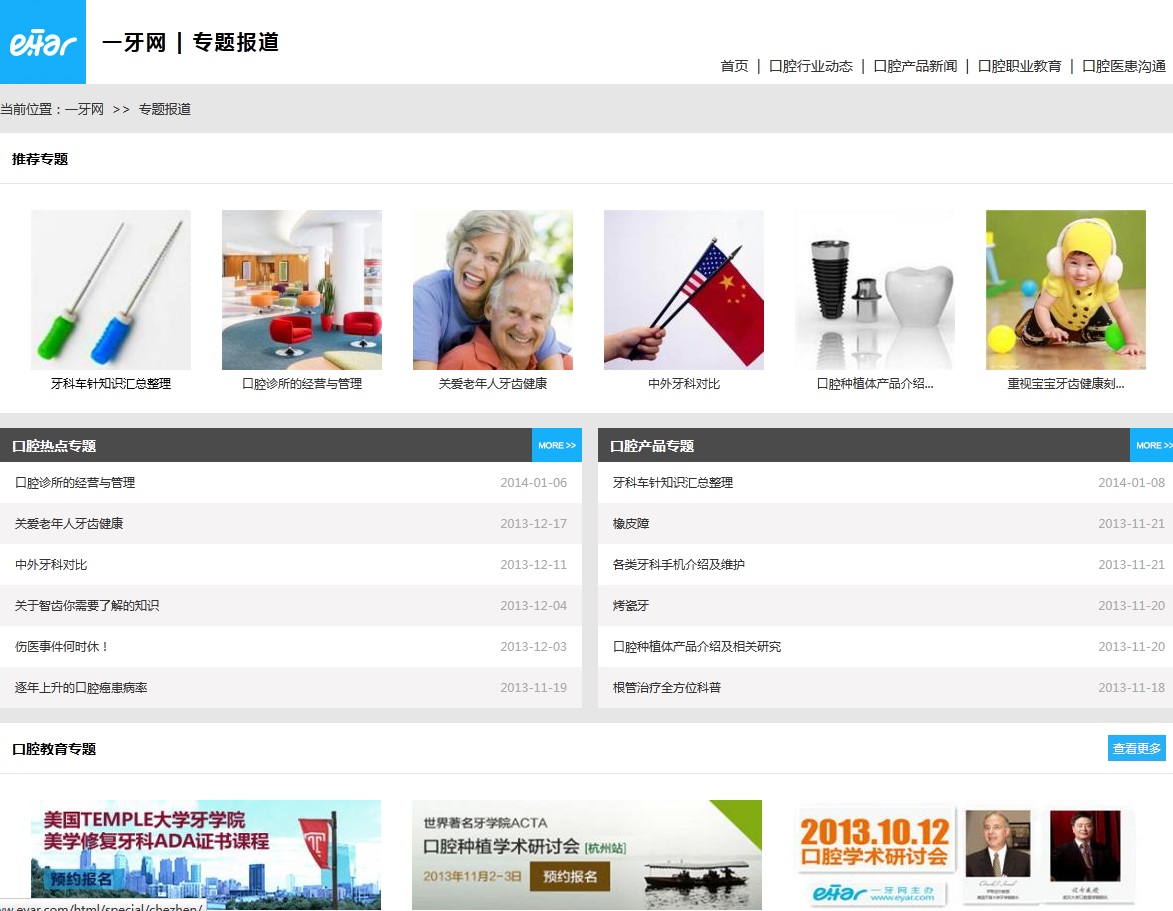Open the 橡皮障 product article
1173x911 pixels.
click(x=631, y=523)
